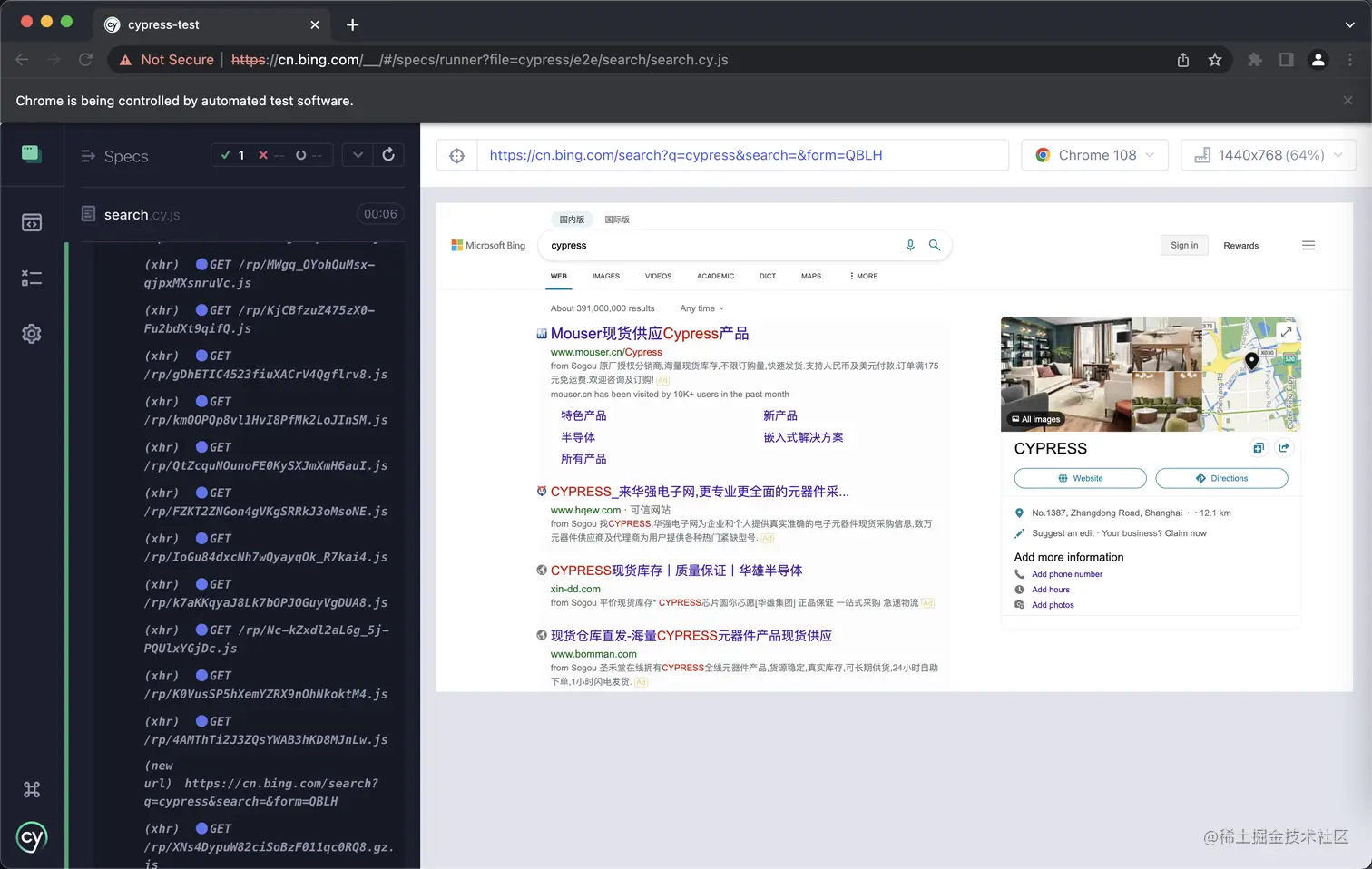Toggle the Chrome side panel icon
The image size is (1372, 869).
click(1287, 60)
